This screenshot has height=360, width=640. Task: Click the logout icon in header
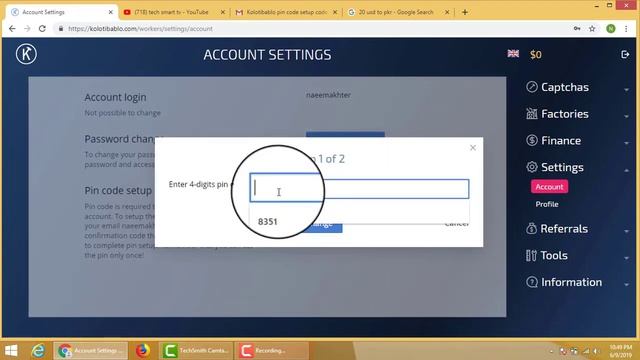pyautogui.click(x=625, y=54)
